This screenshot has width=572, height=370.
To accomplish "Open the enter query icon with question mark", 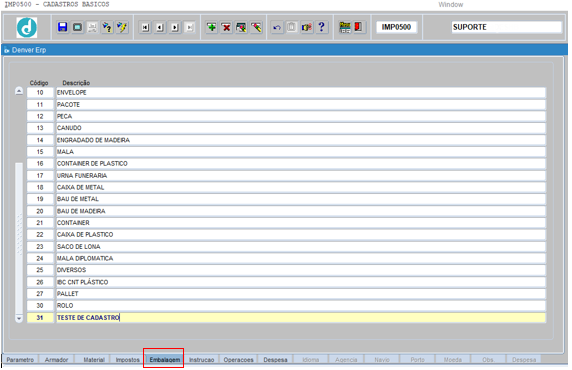I will click(x=107, y=27).
